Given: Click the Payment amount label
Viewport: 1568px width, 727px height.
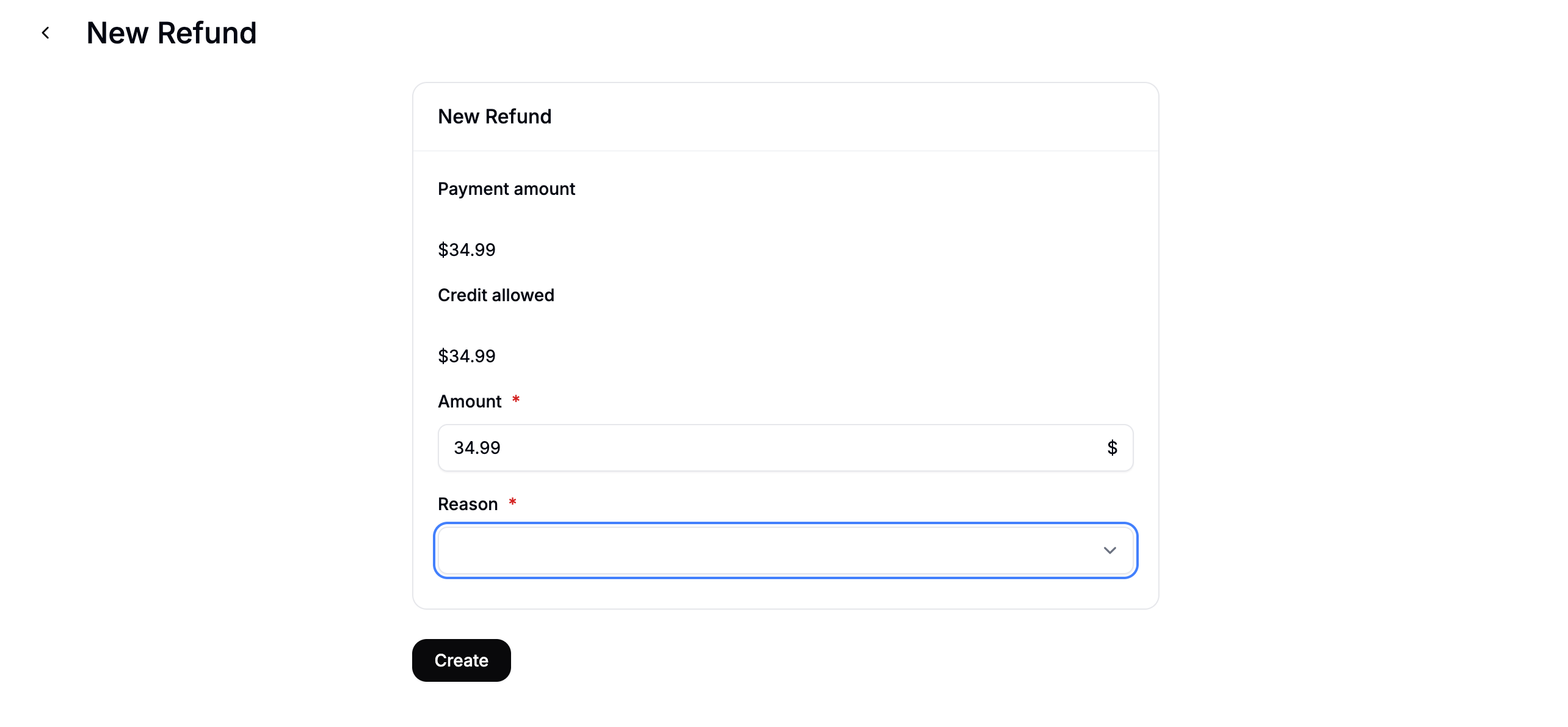Looking at the screenshot, I should (x=506, y=188).
